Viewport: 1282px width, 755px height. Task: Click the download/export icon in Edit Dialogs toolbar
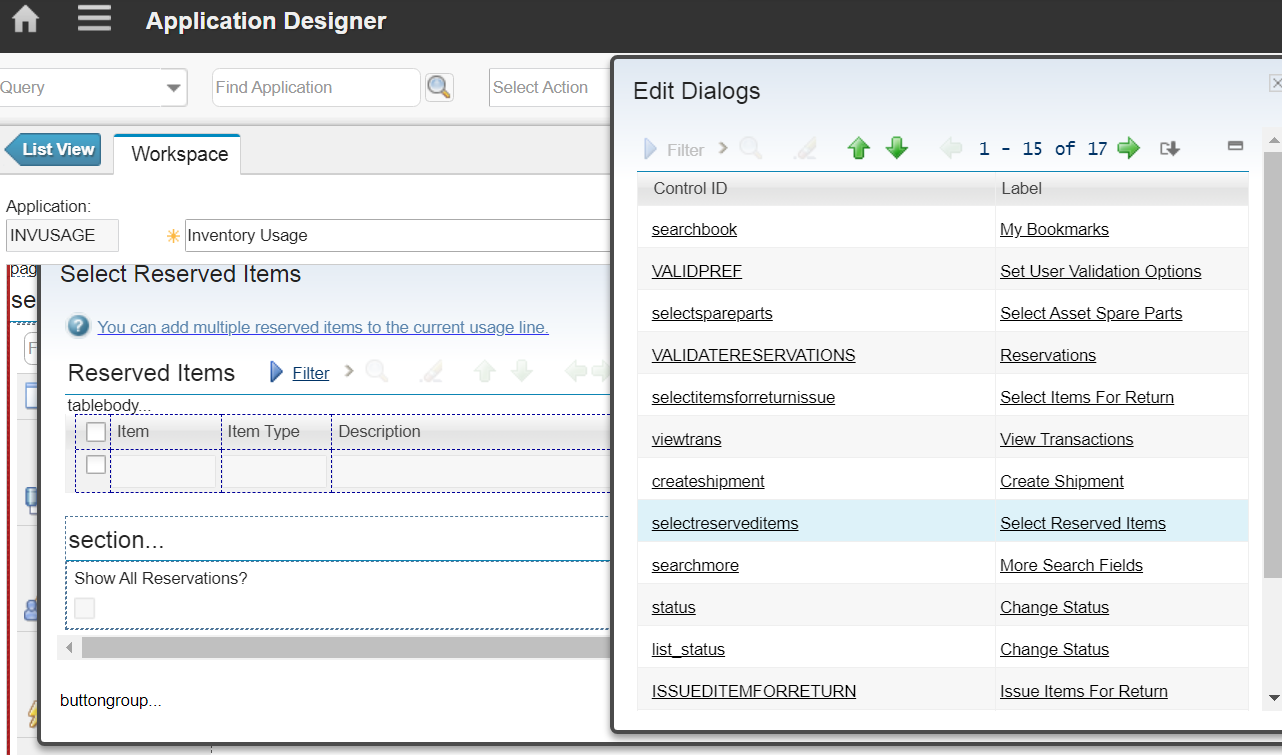click(x=1168, y=148)
